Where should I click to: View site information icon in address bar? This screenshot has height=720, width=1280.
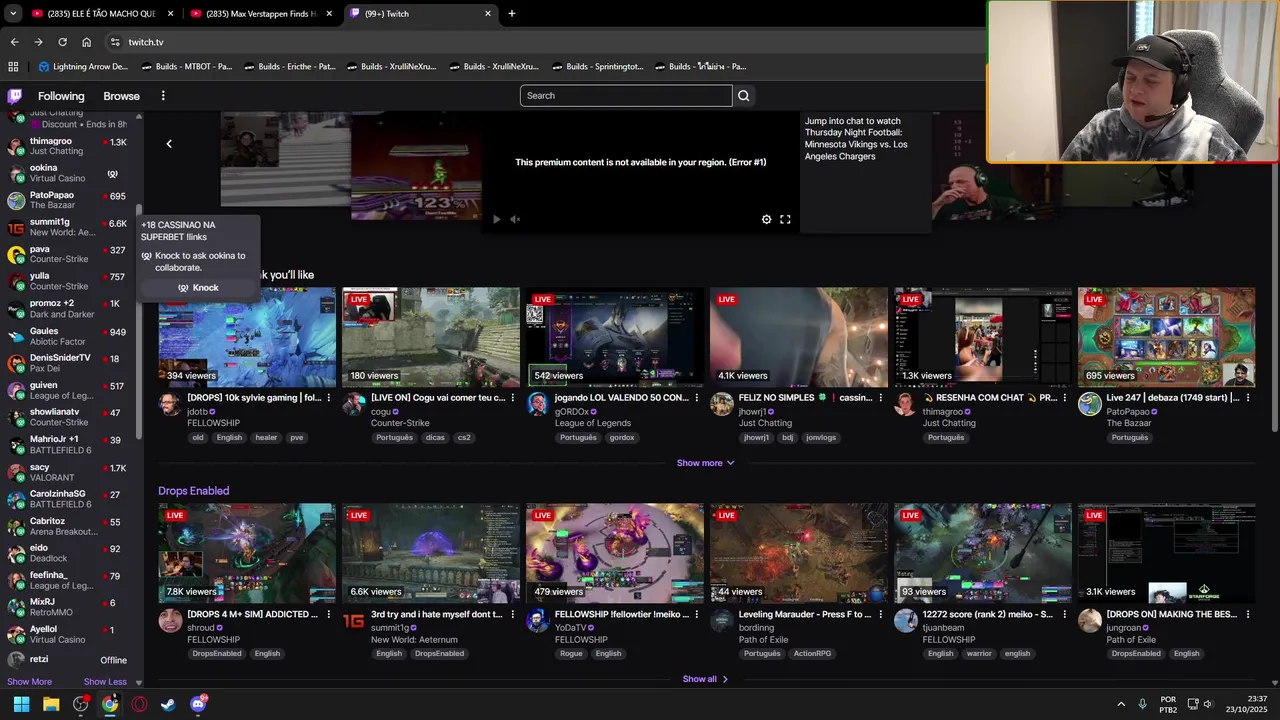click(115, 42)
